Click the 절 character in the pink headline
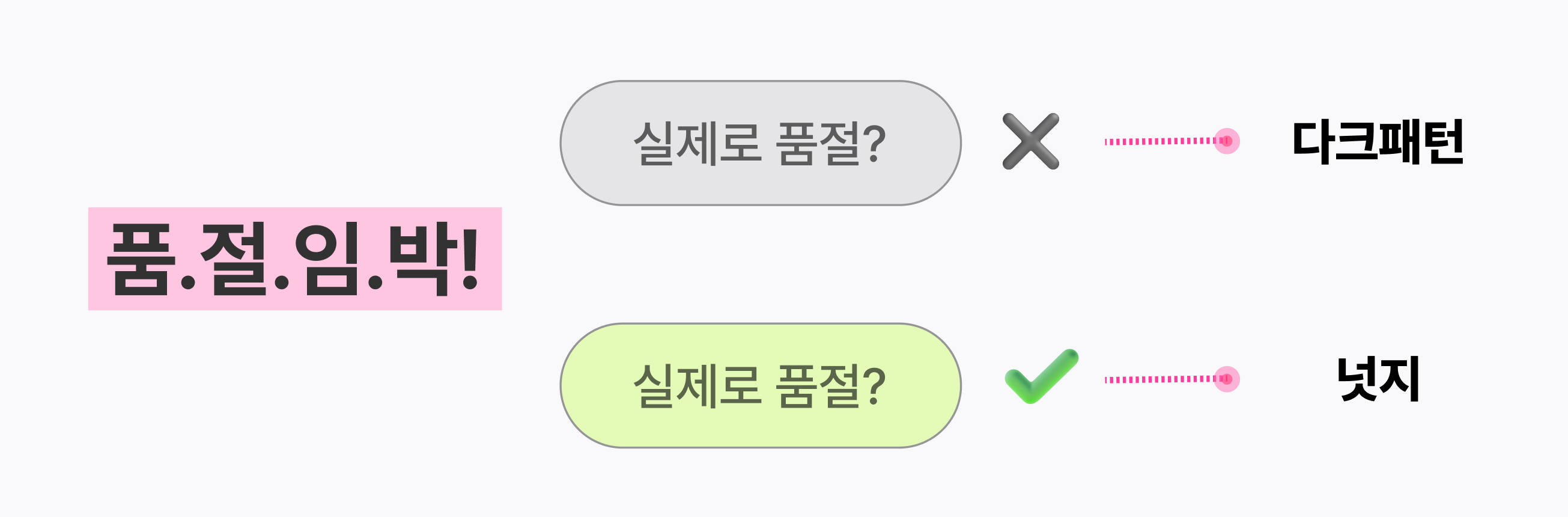Viewport: 1568px width, 517px height. pos(234,259)
